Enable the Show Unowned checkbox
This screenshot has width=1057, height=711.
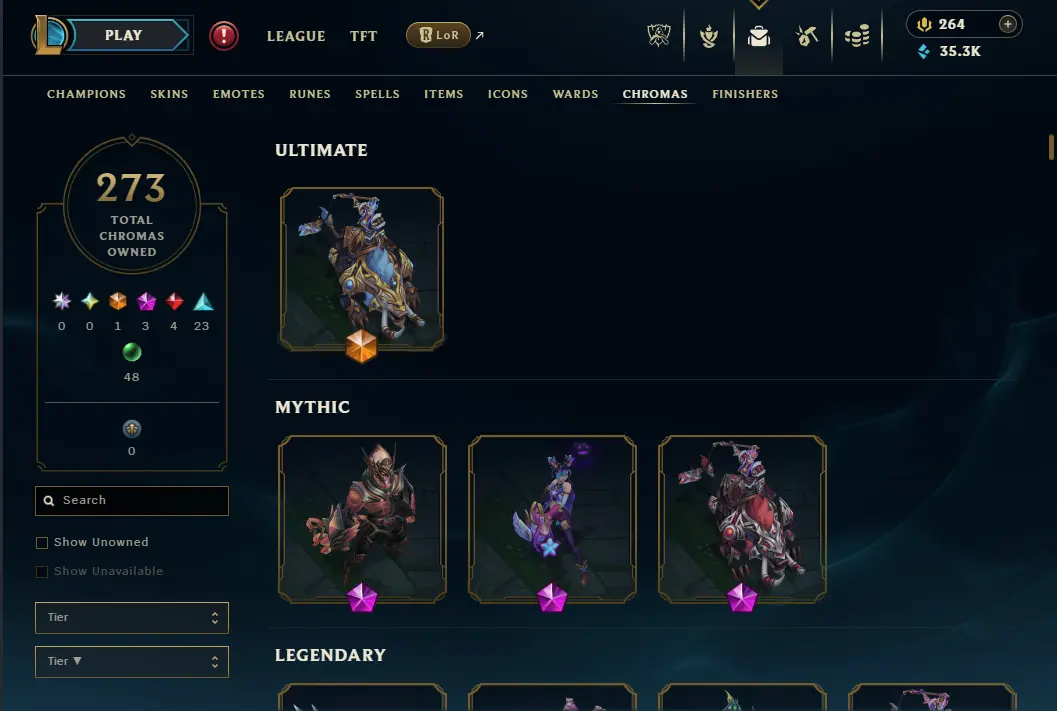tap(42, 543)
